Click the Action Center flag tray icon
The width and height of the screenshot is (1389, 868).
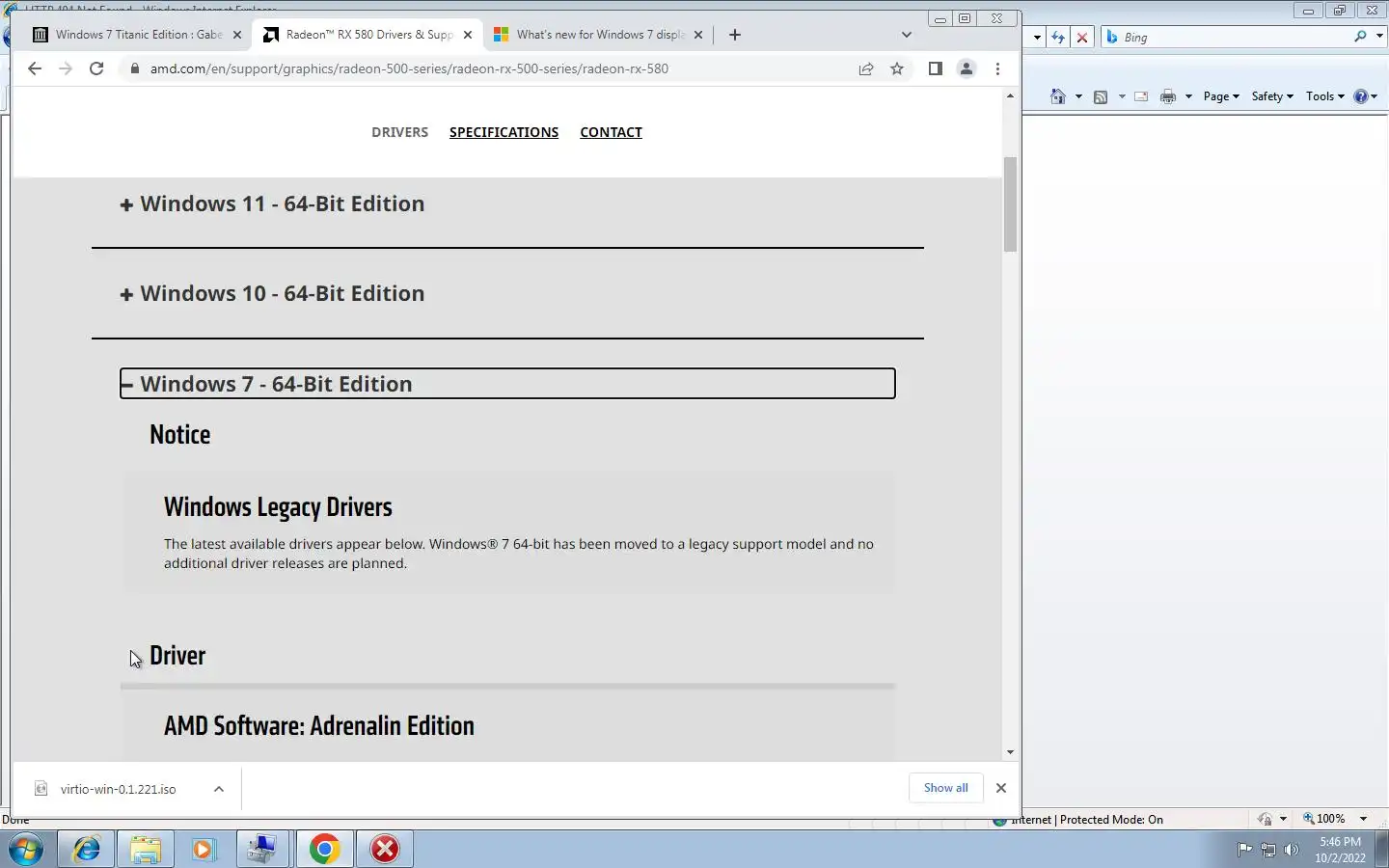coord(1244,850)
